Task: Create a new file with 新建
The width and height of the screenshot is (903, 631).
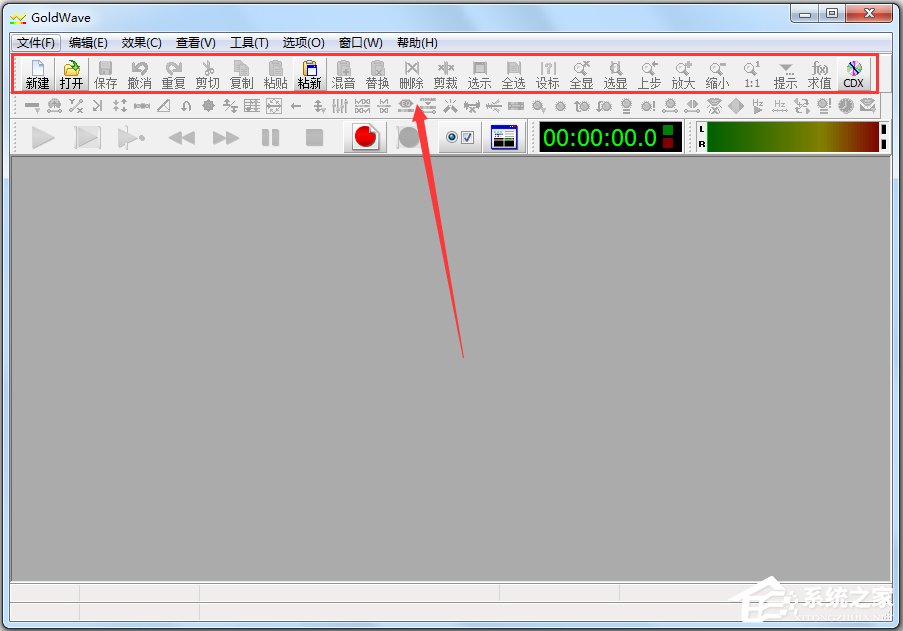Action: [x=37, y=74]
